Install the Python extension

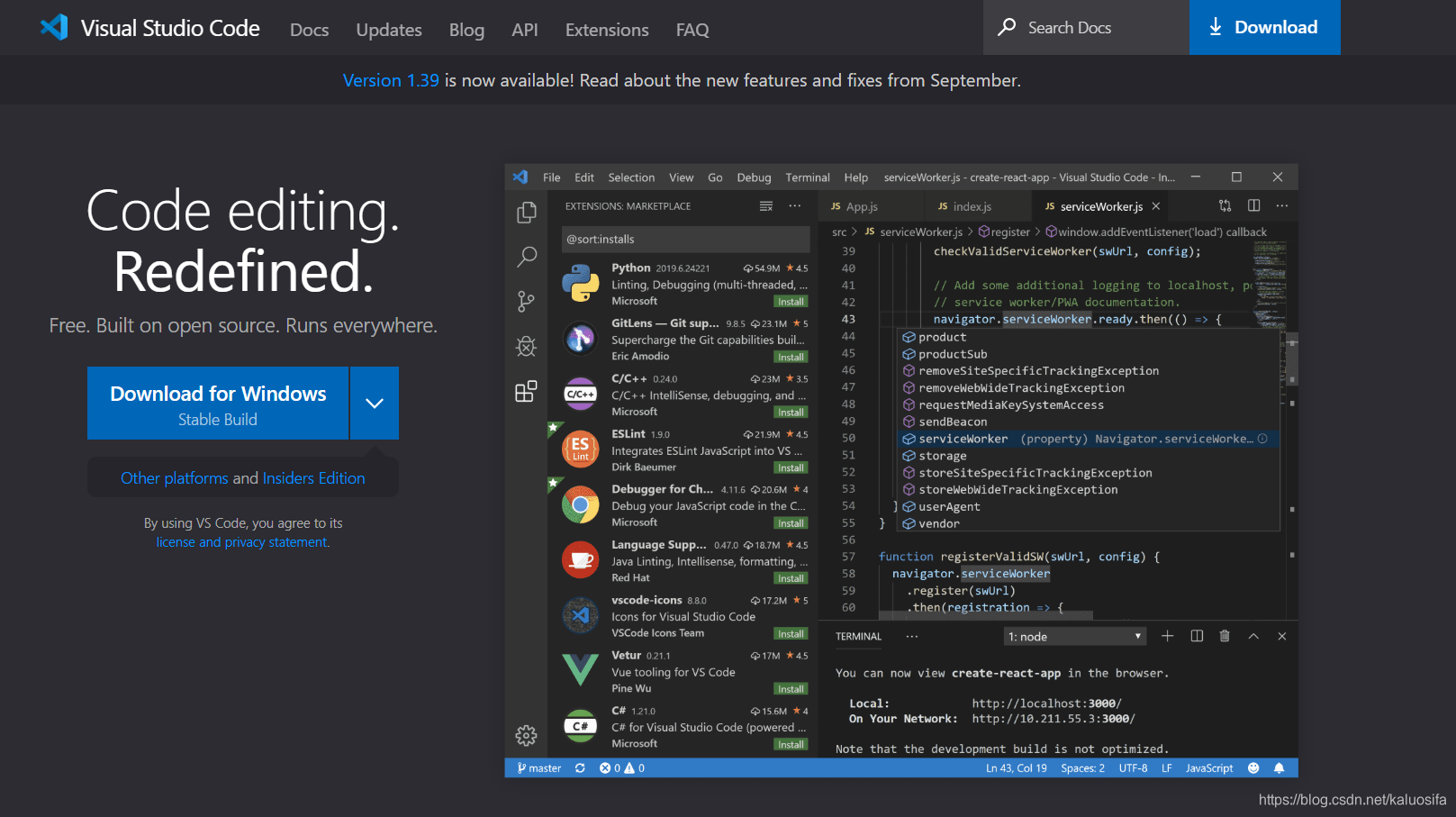tap(791, 302)
